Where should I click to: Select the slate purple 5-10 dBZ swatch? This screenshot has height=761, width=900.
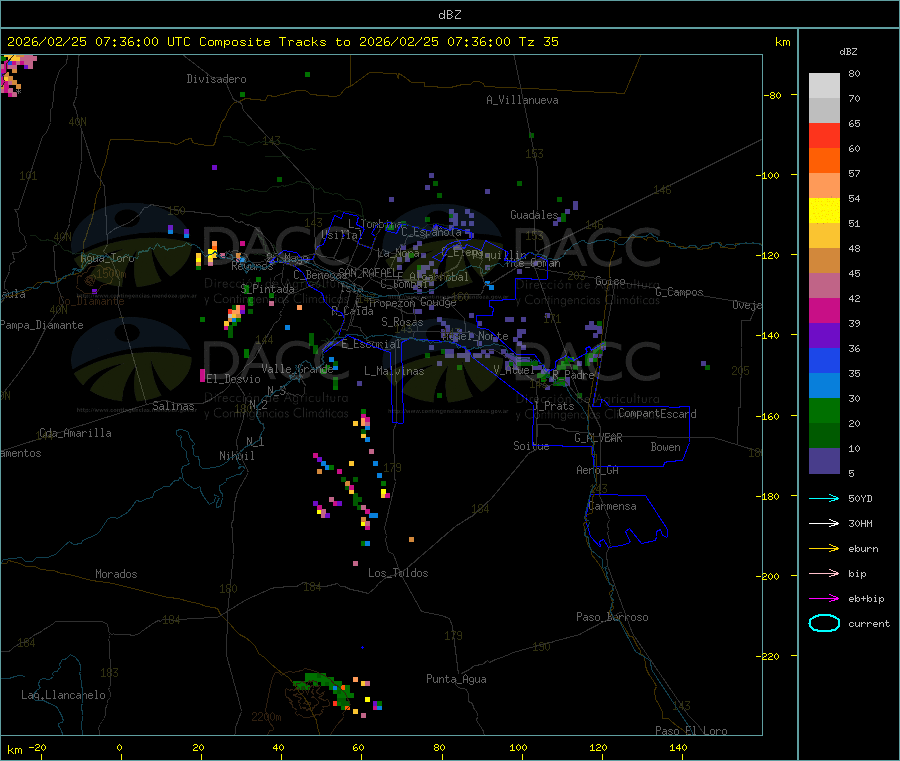point(824,461)
